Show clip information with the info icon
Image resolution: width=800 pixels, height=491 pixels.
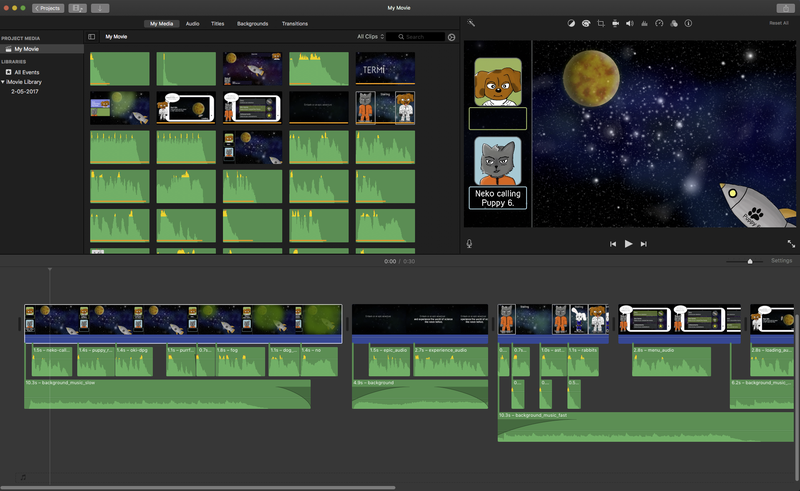coord(688,23)
